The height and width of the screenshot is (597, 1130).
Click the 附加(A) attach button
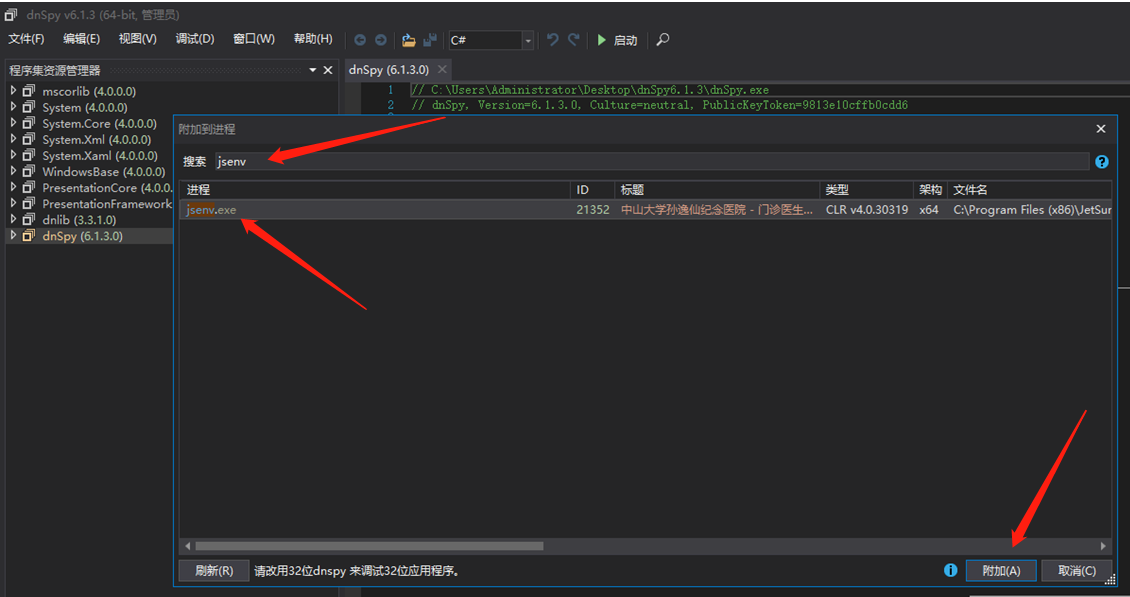click(x=1000, y=570)
